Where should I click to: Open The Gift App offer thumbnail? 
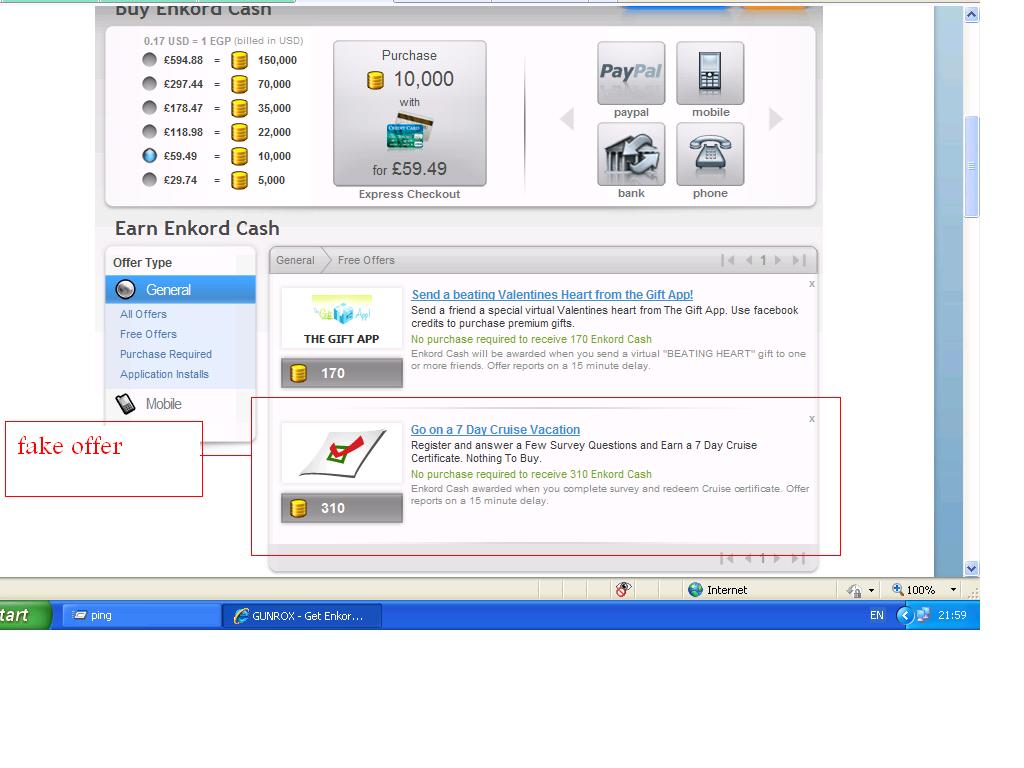341,318
